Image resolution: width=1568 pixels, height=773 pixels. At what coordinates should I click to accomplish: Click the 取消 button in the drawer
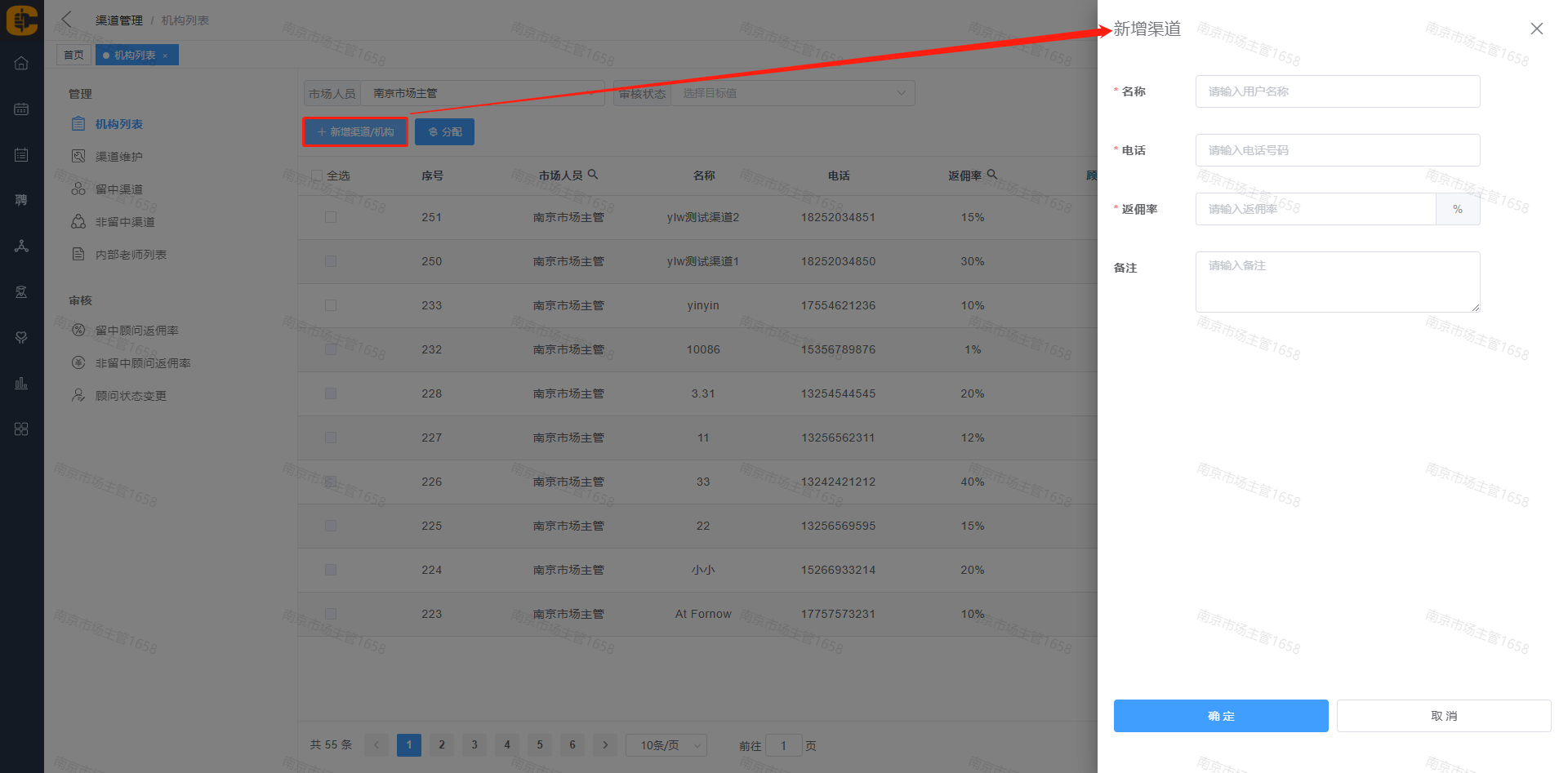pos(1443,716)
